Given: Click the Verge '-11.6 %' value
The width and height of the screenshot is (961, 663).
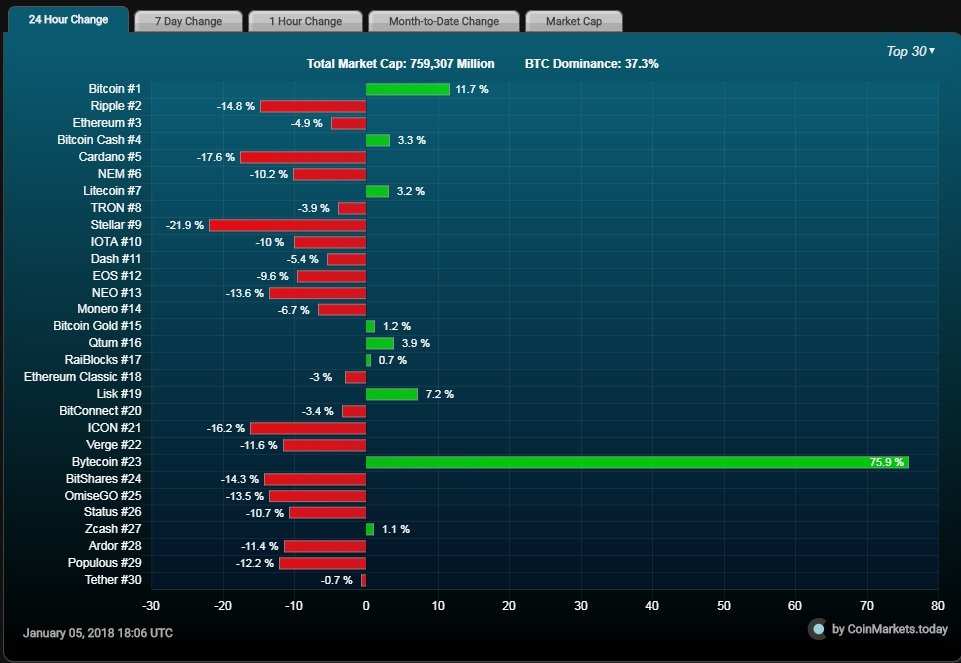Looking at the screenshot, I should click(x=258, y=445).
